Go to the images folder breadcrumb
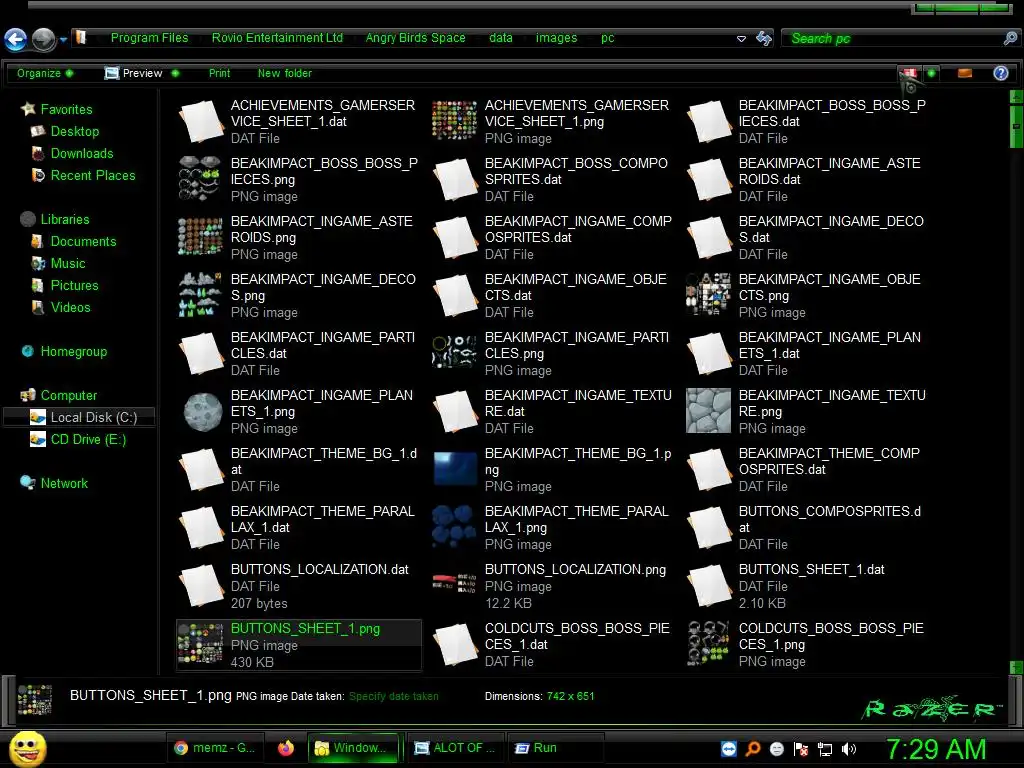The image size is (1024, 768). click(x=556, y=38)
